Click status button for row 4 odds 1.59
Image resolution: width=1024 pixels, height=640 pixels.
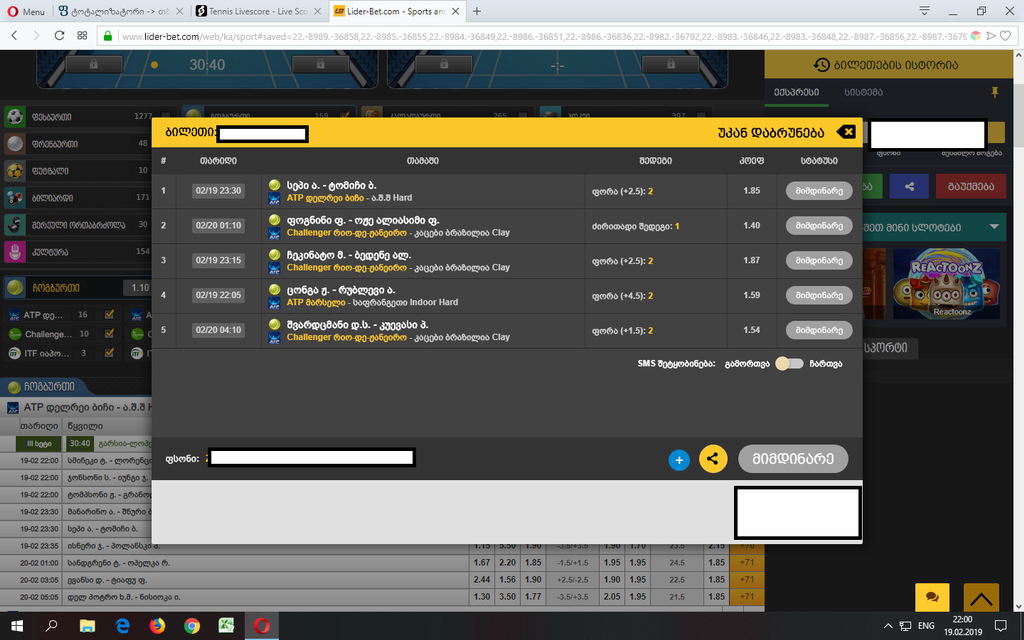point(819,295)
